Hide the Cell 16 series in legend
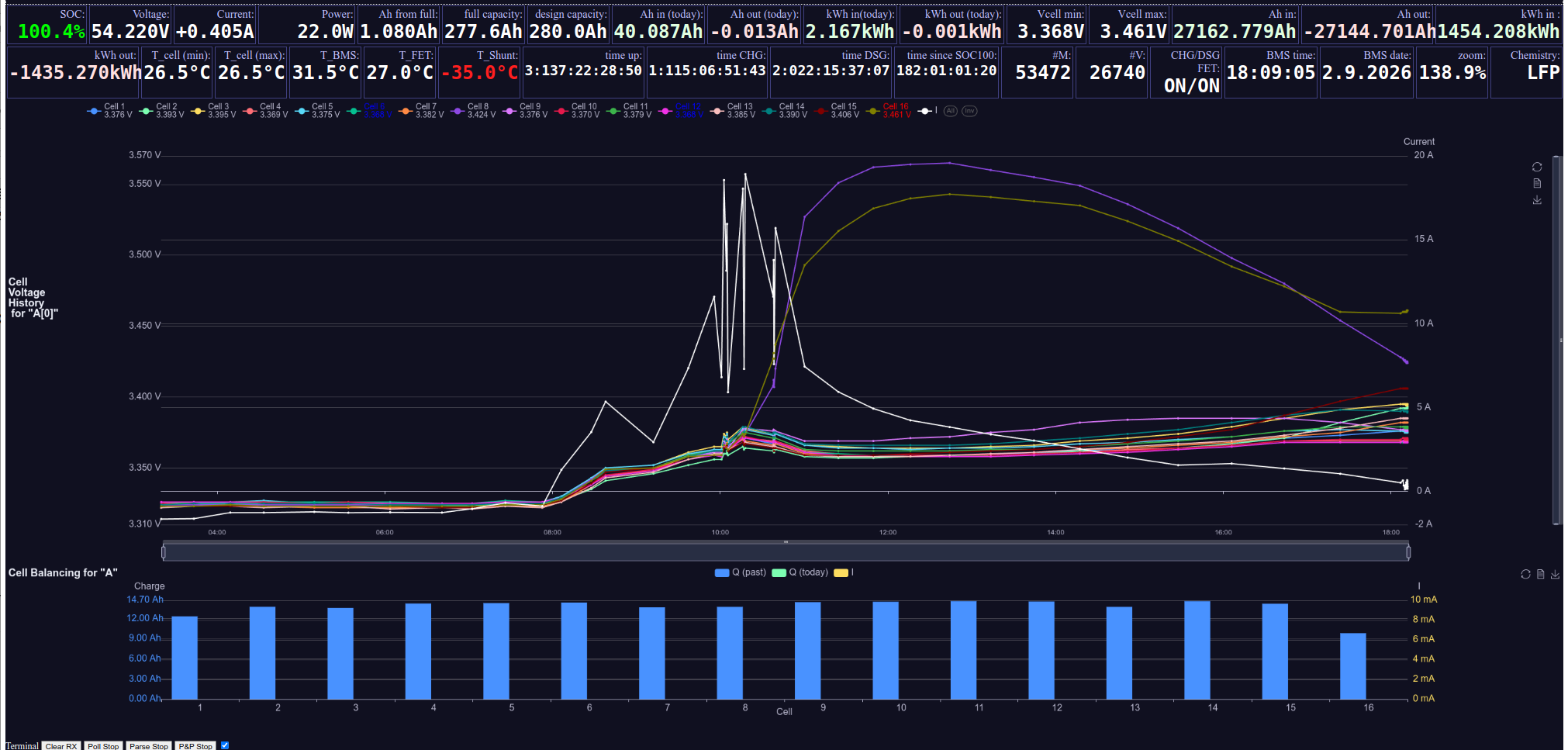The width and height of the screenshot is (1568, 750). (889, 111)
